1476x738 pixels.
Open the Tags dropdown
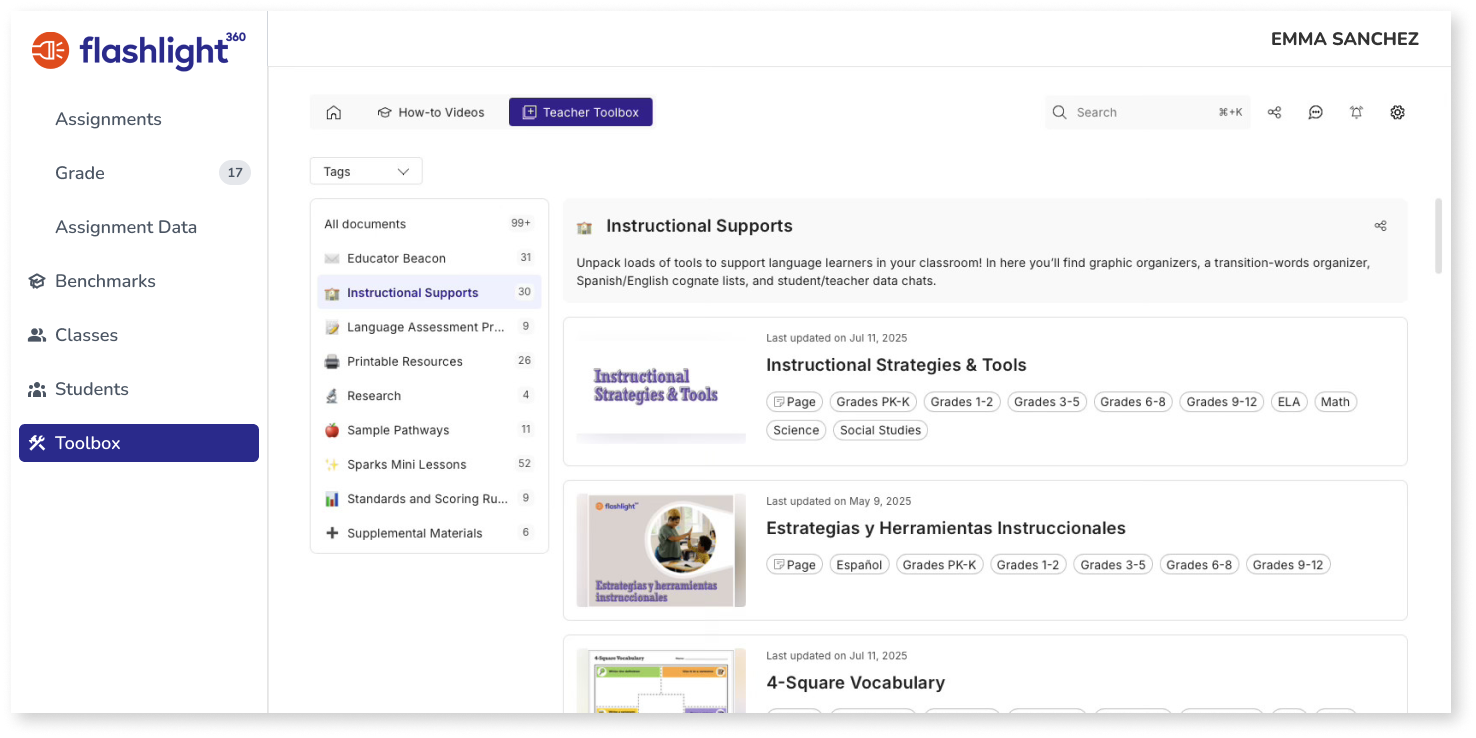click(x=366, y=171)
